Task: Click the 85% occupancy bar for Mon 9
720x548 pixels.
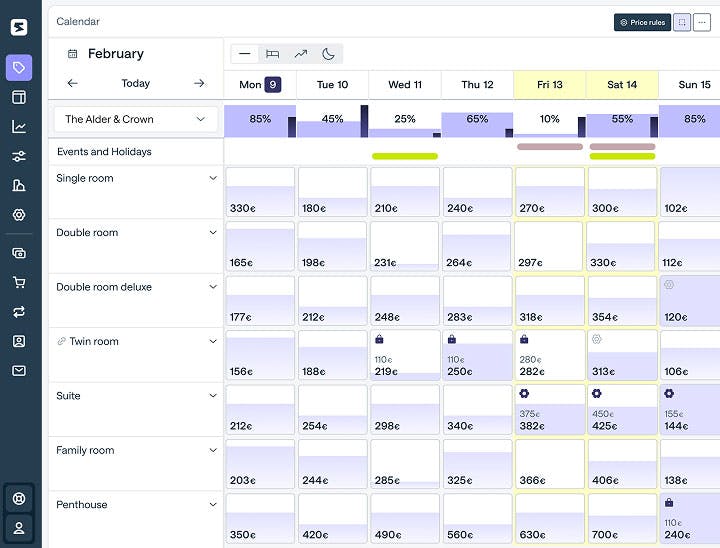Action: point(260,121)
